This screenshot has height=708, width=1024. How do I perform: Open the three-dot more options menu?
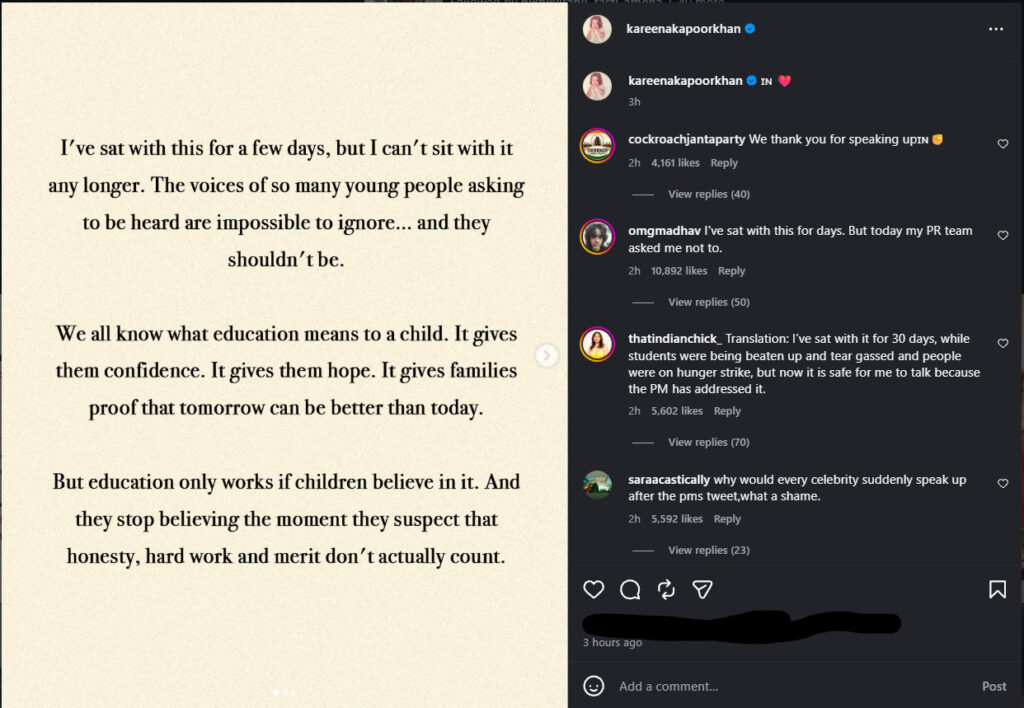tap(995, 29)
